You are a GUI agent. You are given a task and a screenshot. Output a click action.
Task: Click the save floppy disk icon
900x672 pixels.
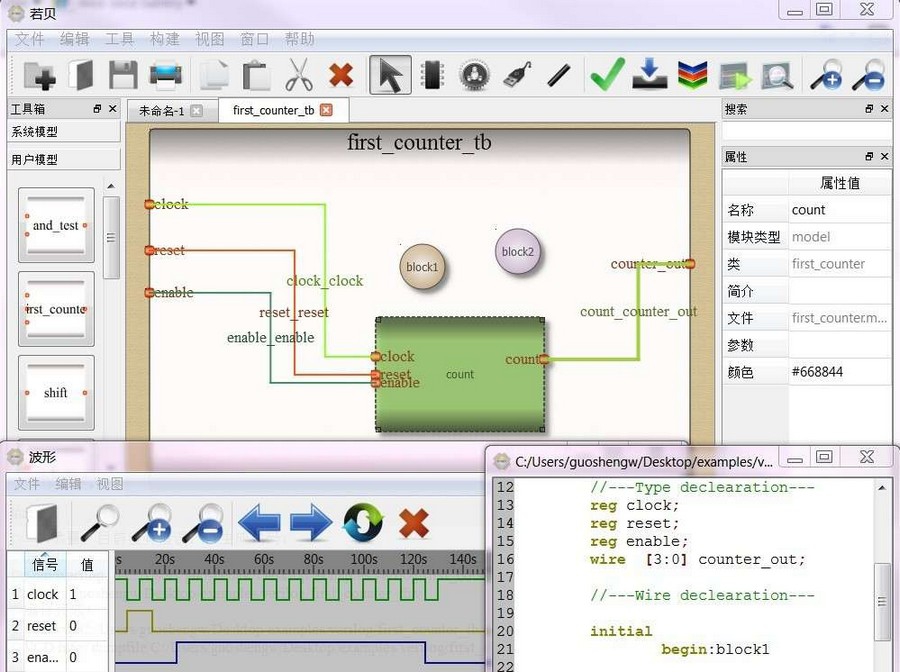[123, 75]
